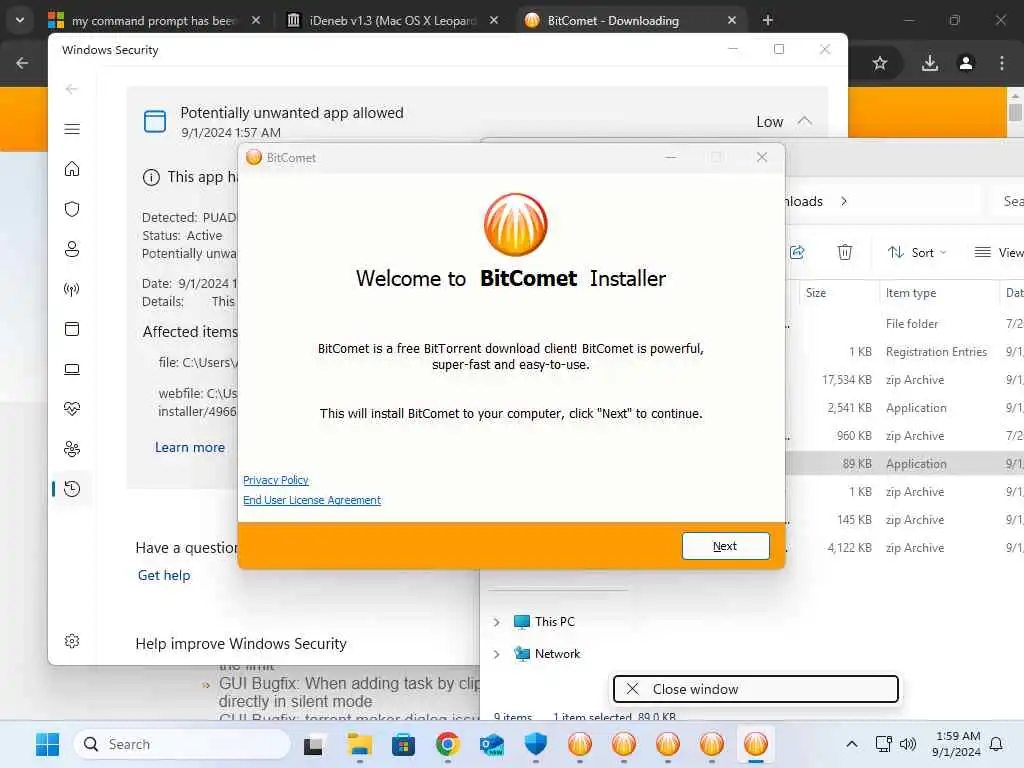The width and height of the screenshot is (1024, 768).
Task: Open End User License Agreement link
Action: pyautogui.click(x=312, y=500)
